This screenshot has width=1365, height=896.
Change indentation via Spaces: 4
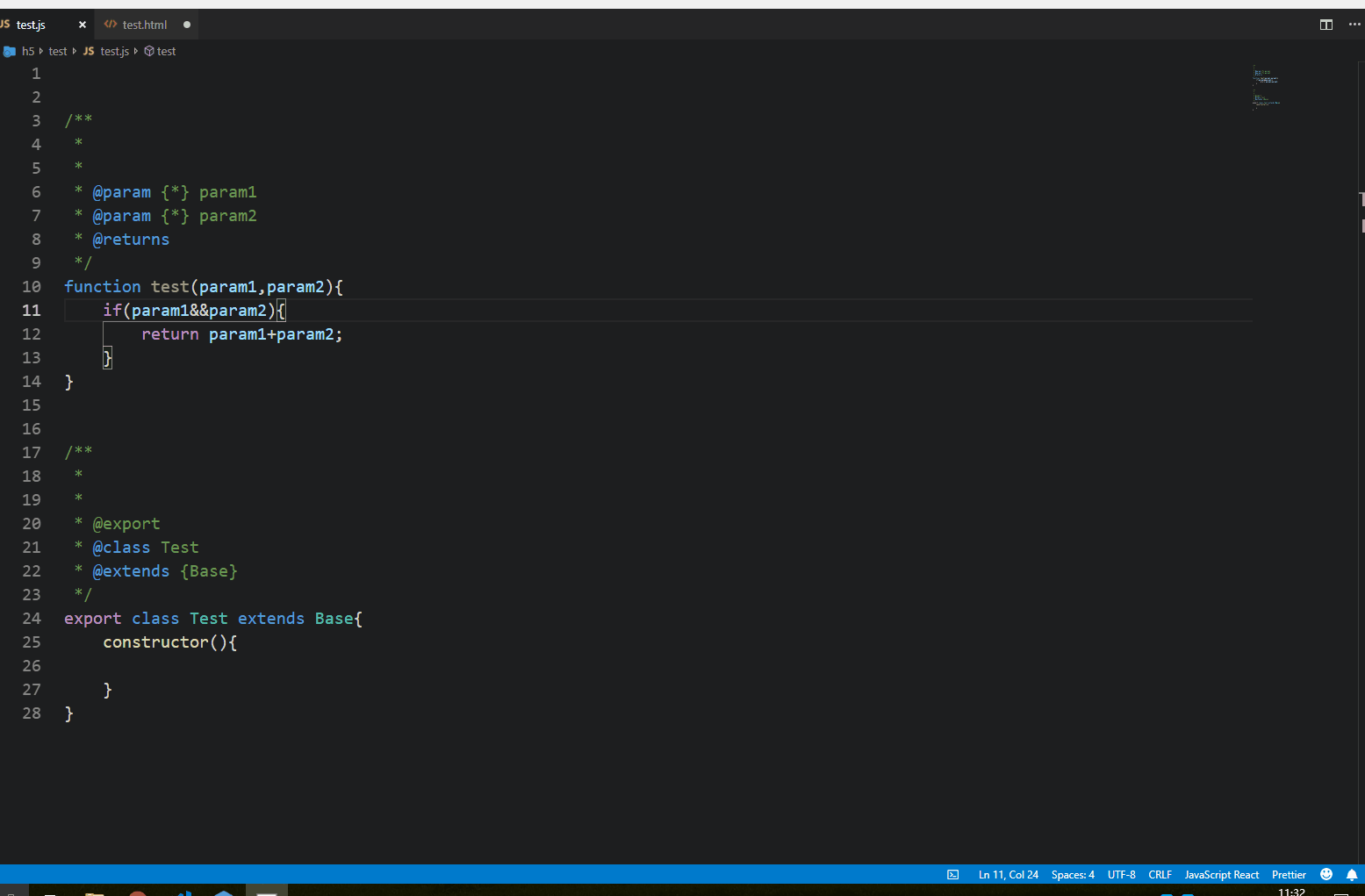click(x=1073, y=875)
